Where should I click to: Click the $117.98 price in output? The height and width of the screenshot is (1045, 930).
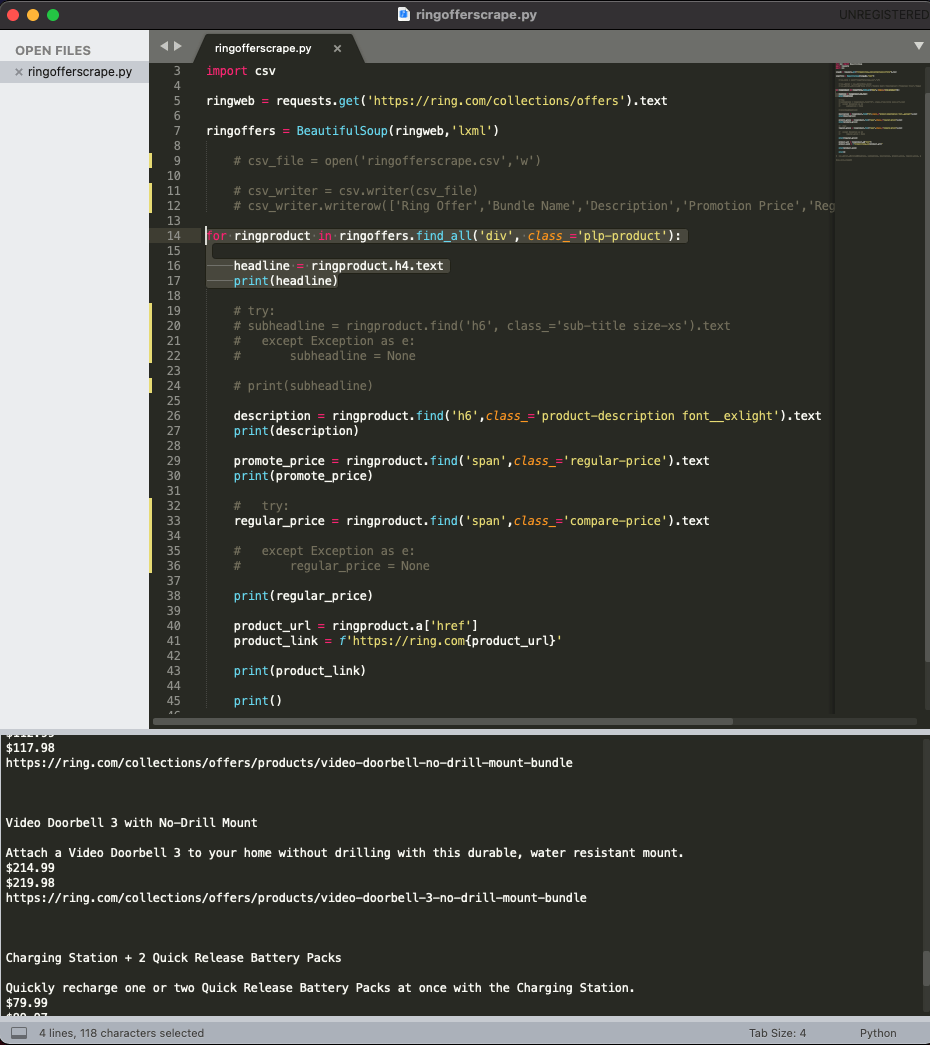click(30, 748)
